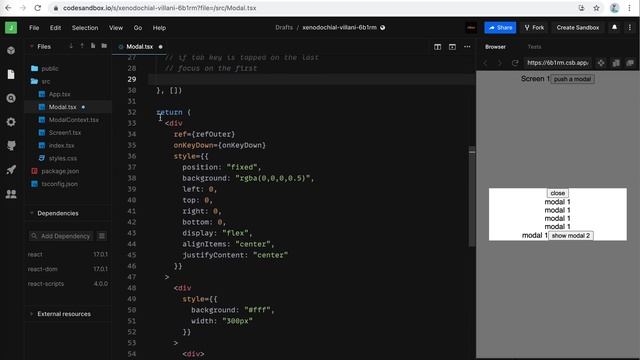Open the Chrome profile avatar

[x=614, y=8]
